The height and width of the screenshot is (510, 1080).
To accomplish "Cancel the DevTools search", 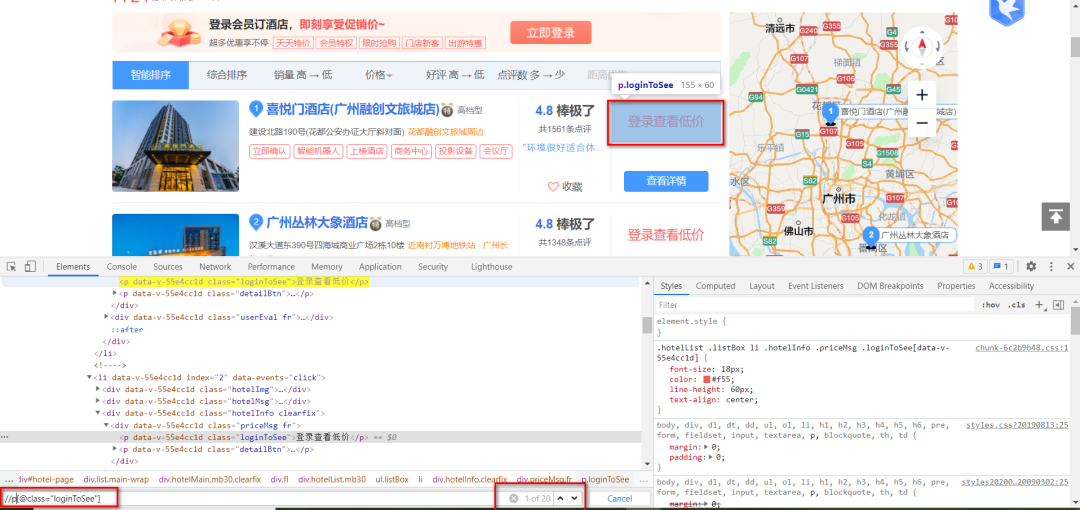I will (x=619, y=498).
